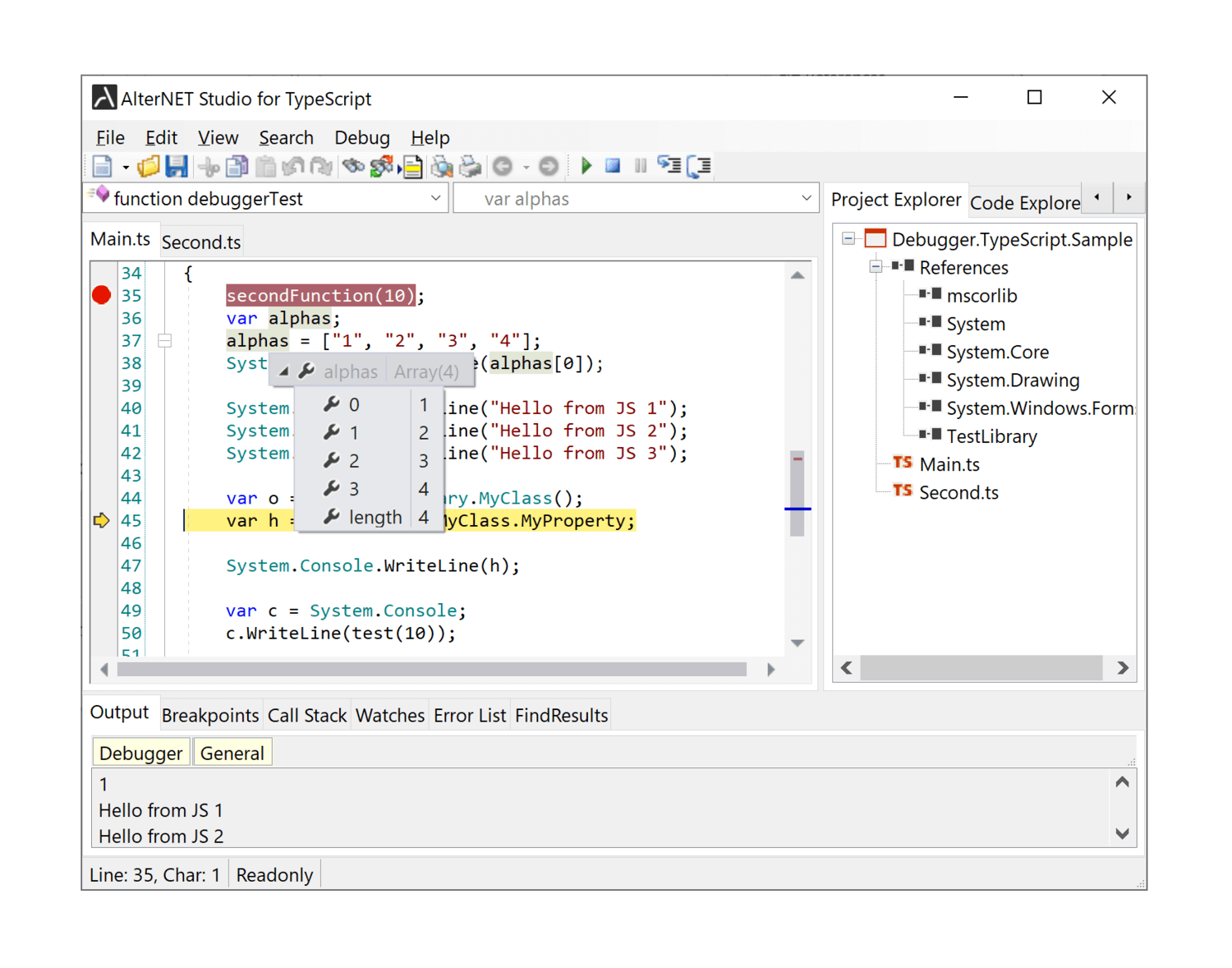Open the function debuggerTest dropdown
The image size is (1232, 968).
[x=436, y=198]
